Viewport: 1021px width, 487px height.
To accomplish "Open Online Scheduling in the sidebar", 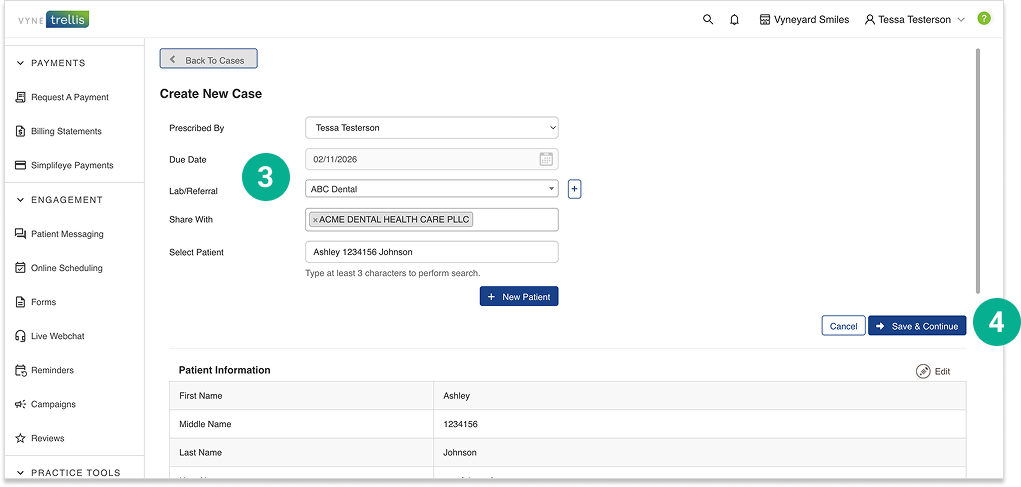I will pos(66,268).
